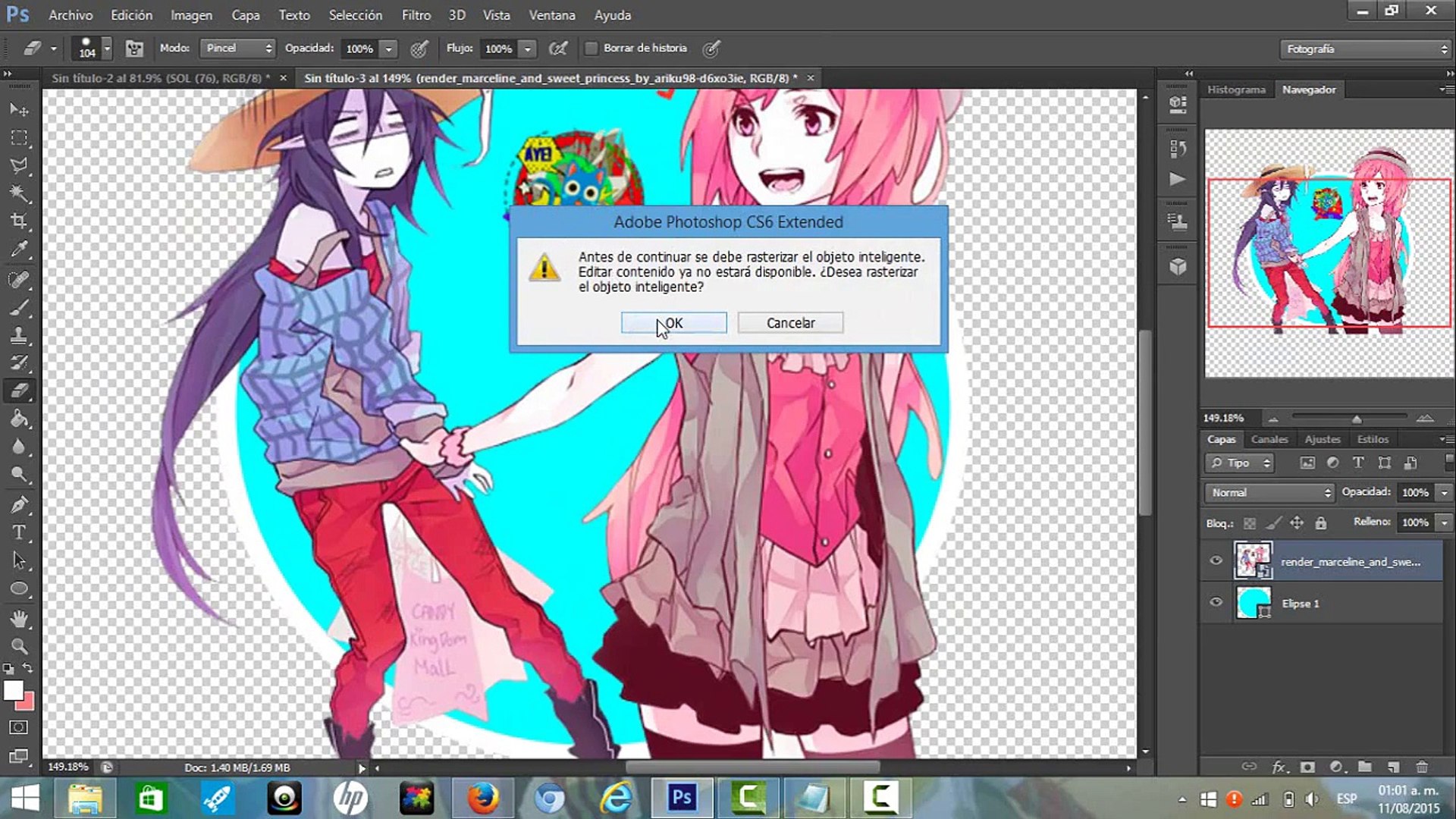Expand the Fotografía workspace dropdown
This screenshot has width=1456, height=819.
pos(1364,49)
